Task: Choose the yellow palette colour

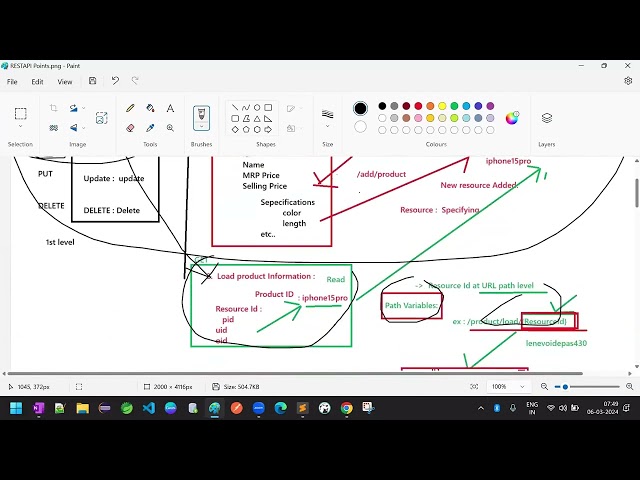Action: [x=442, y=106]
